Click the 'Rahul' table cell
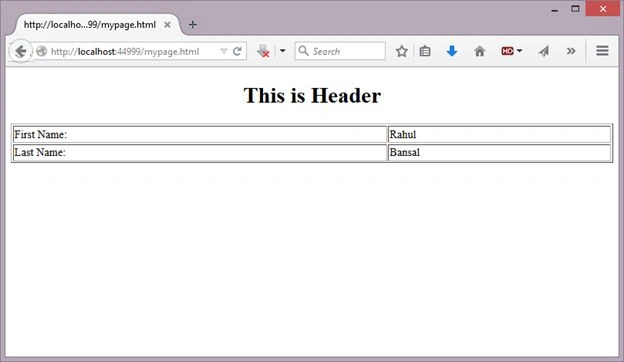Image resolution: width=624 pixels, height=362 pixels. (x=499, y=134)
